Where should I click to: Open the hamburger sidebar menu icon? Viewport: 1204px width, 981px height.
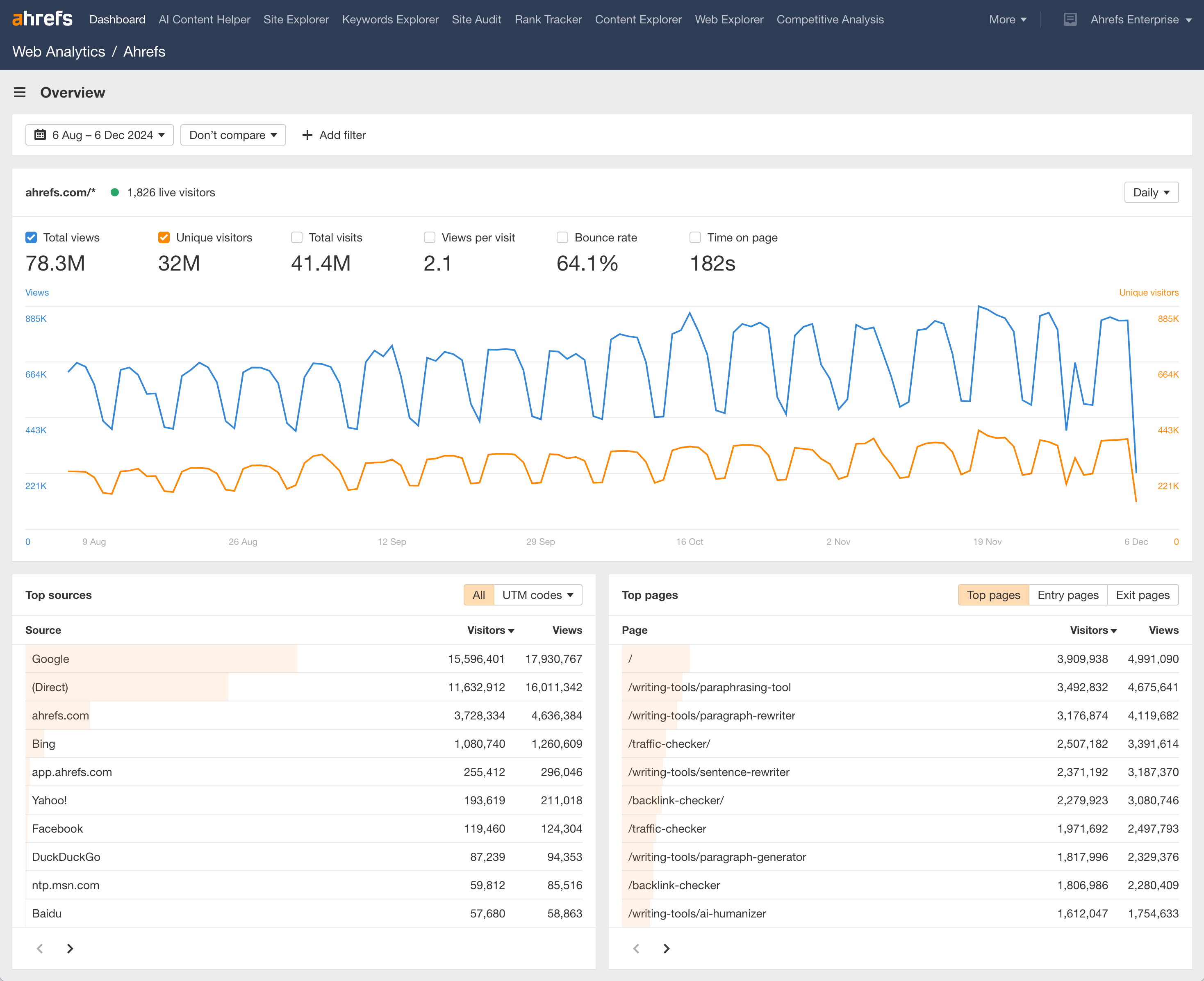(x=20, y=92)
